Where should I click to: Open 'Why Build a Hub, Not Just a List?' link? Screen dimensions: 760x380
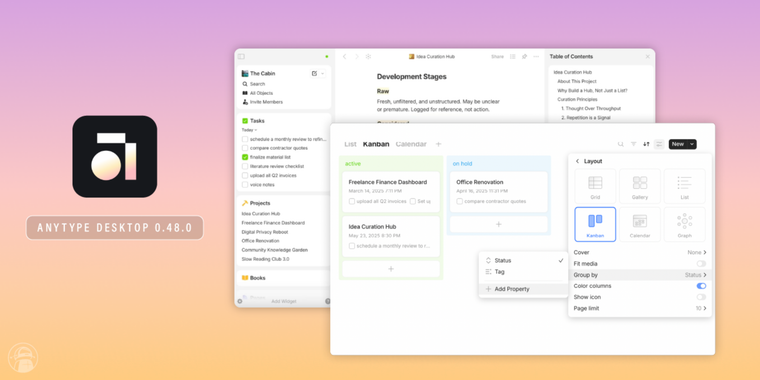[592, 90]
